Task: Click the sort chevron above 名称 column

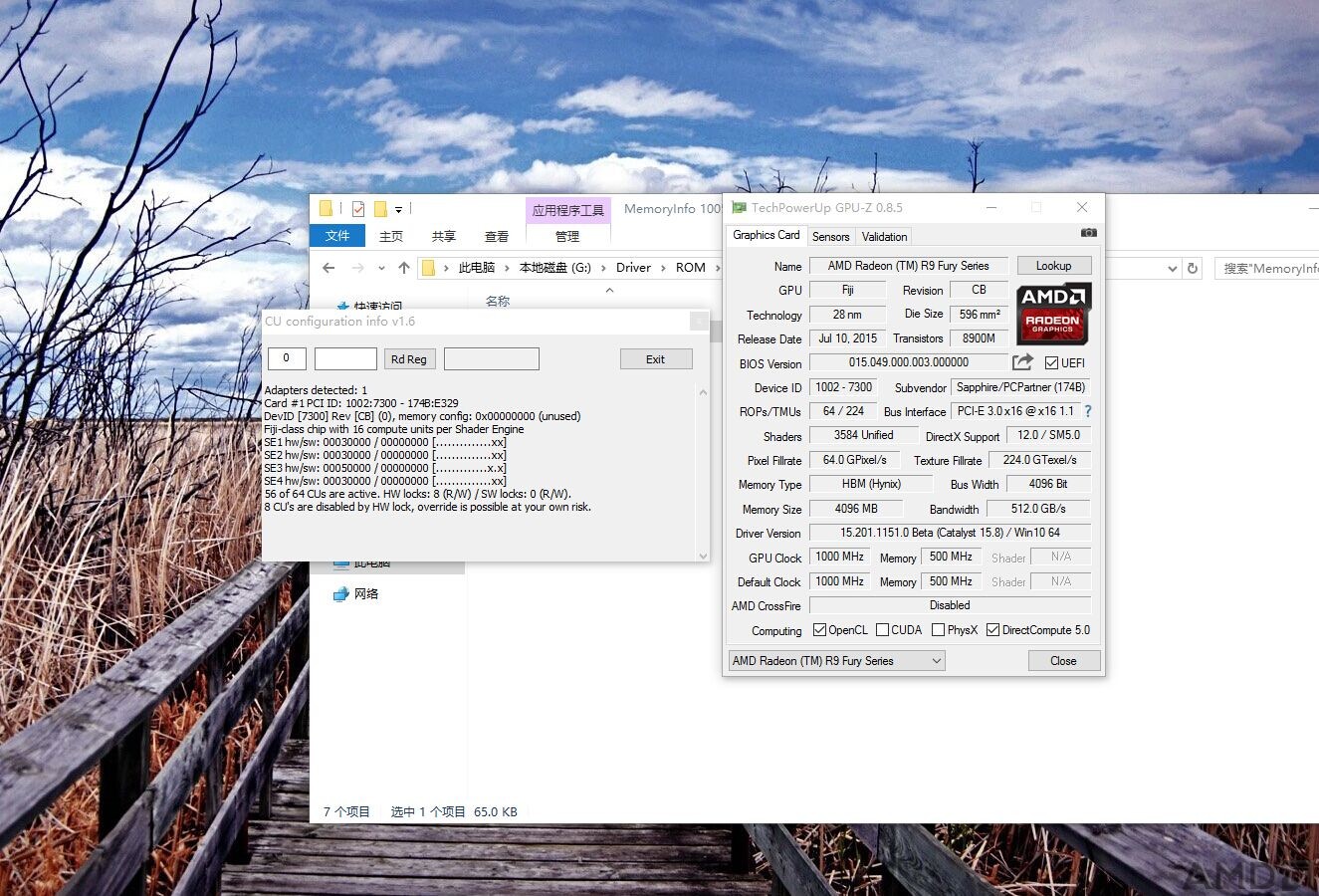Action: pos(609,290)
